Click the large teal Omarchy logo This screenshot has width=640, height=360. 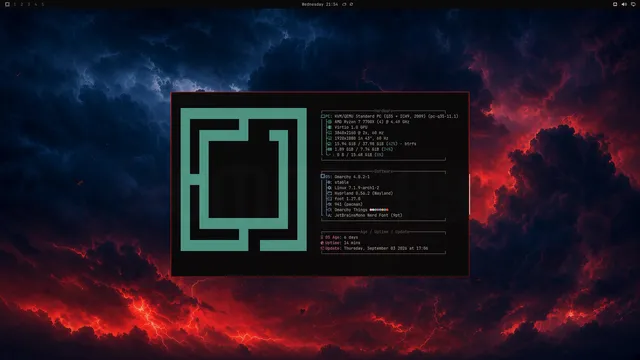(x=244, y=179)
